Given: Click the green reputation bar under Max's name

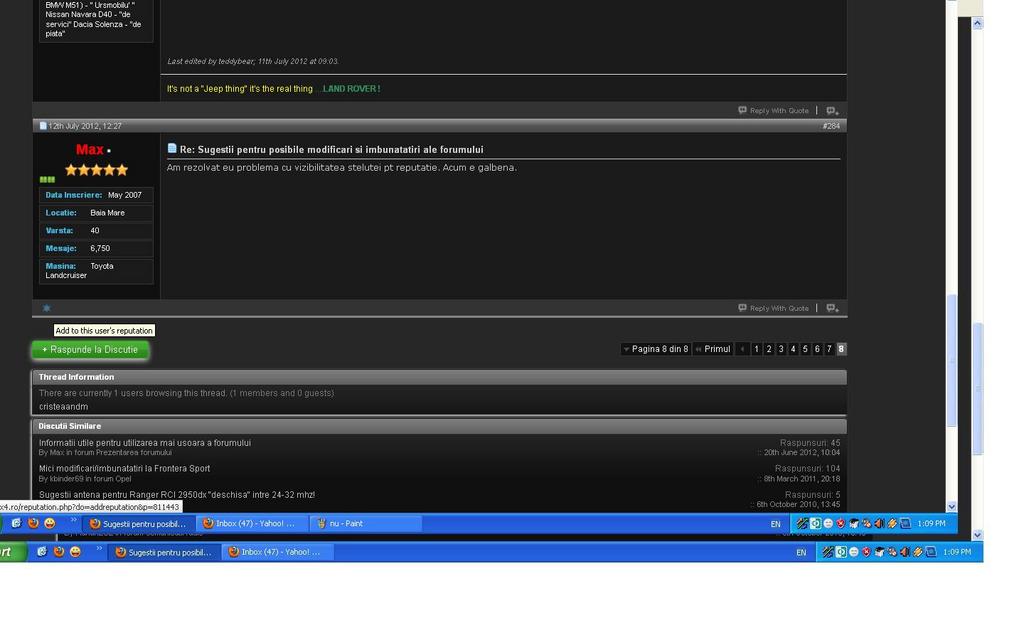Looking at the screenshot, I should 47,180.
